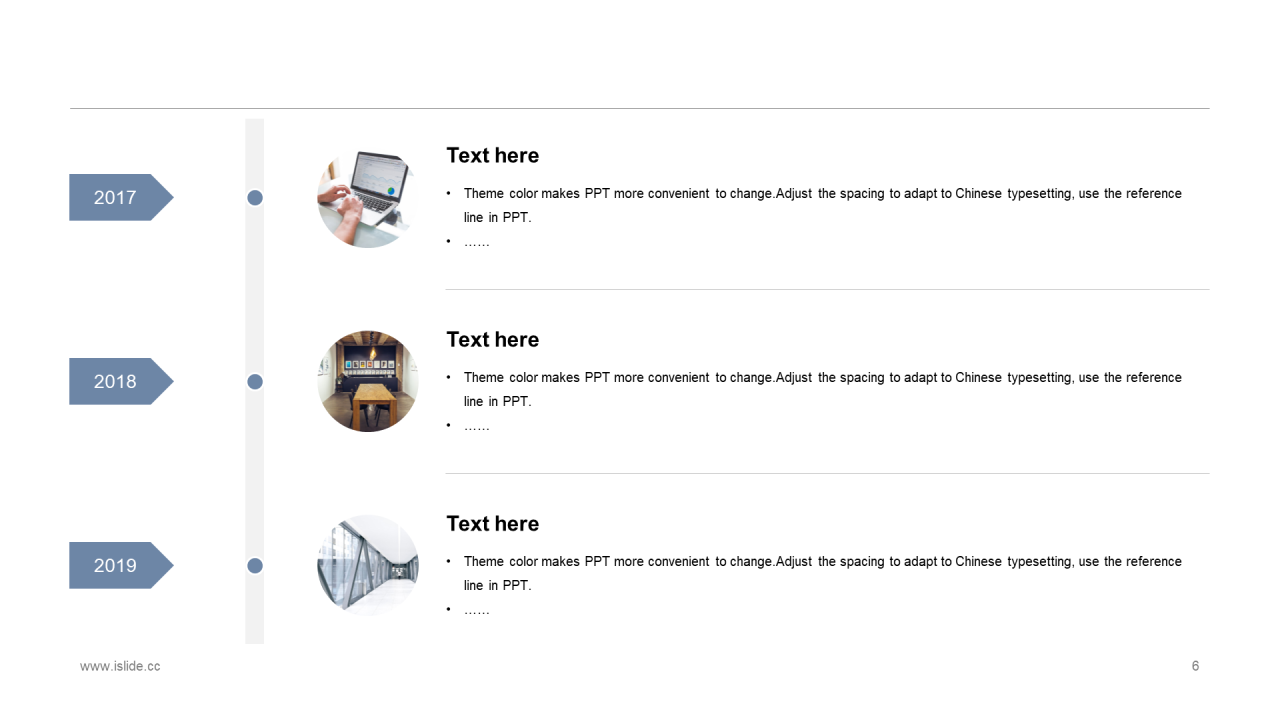
Task: Select the meeting room circular photo
Action: 368,382
